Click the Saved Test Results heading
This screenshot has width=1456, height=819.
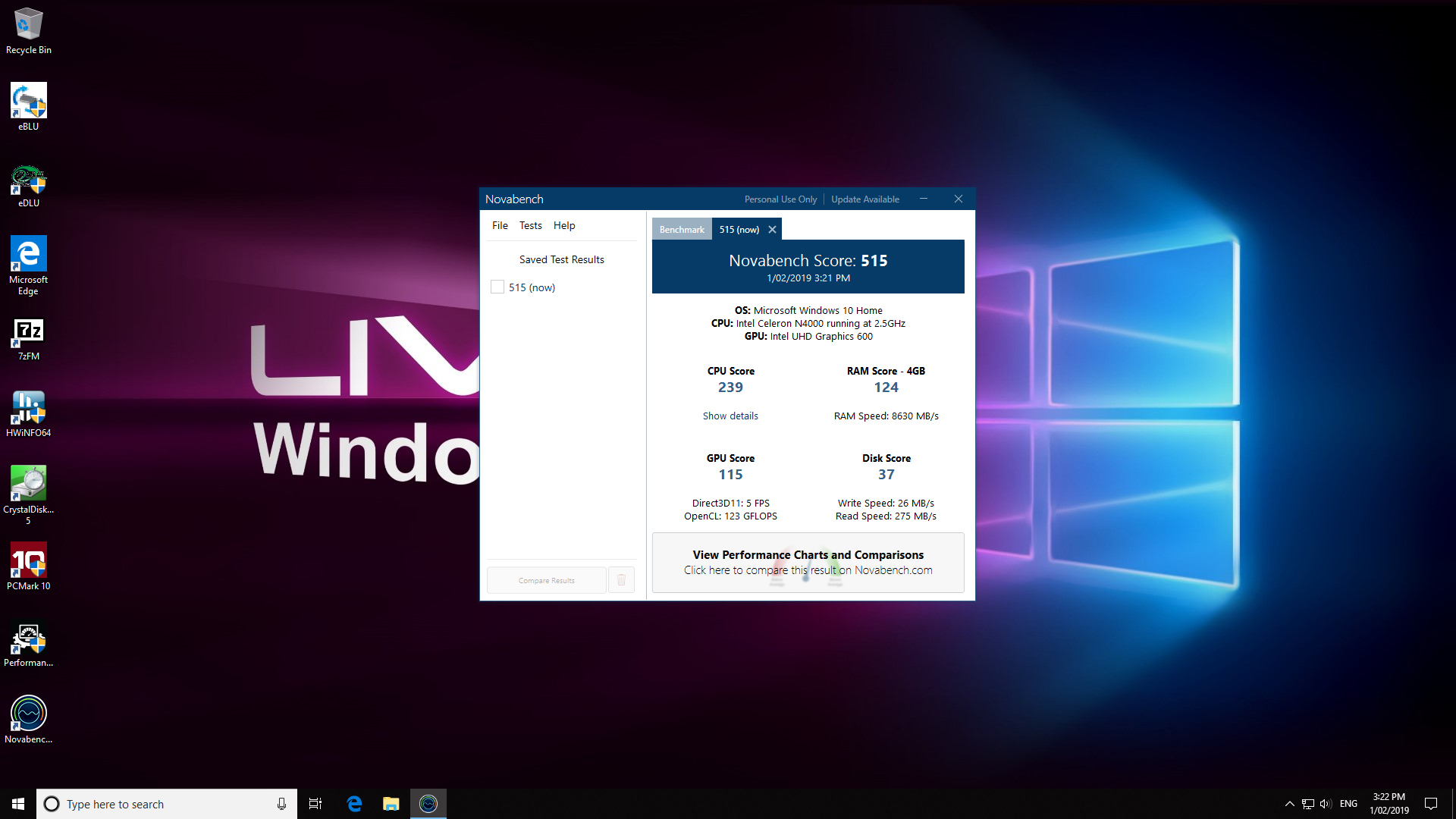point(562,259)
